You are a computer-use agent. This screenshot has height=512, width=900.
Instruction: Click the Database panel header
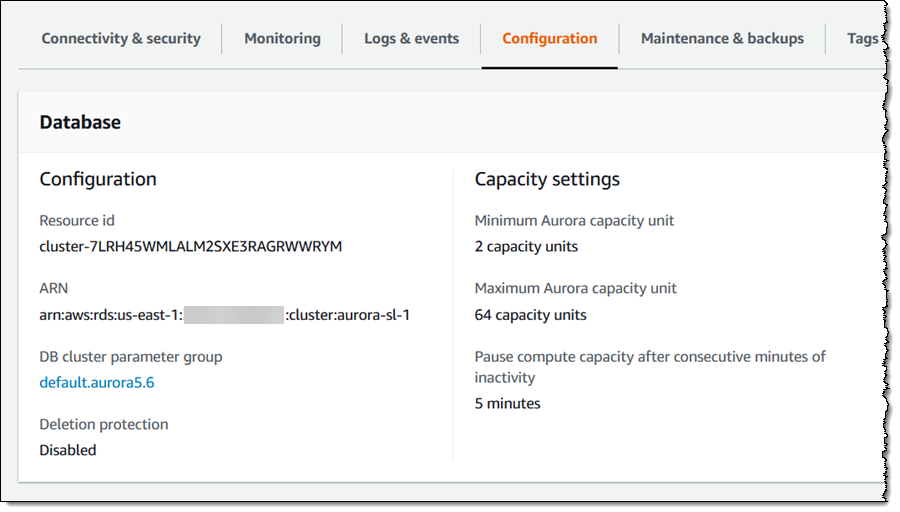click(80, 122)
